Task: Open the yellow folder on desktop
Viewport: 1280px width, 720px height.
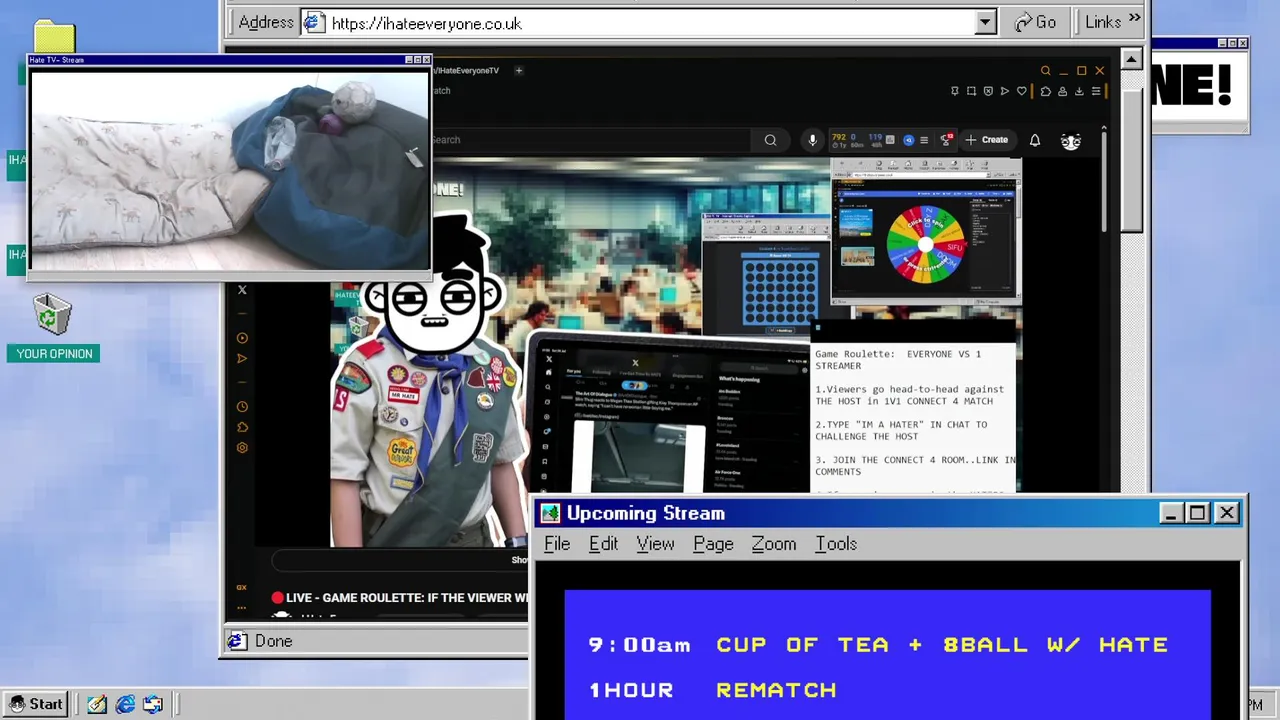Action: pos(54,38)
